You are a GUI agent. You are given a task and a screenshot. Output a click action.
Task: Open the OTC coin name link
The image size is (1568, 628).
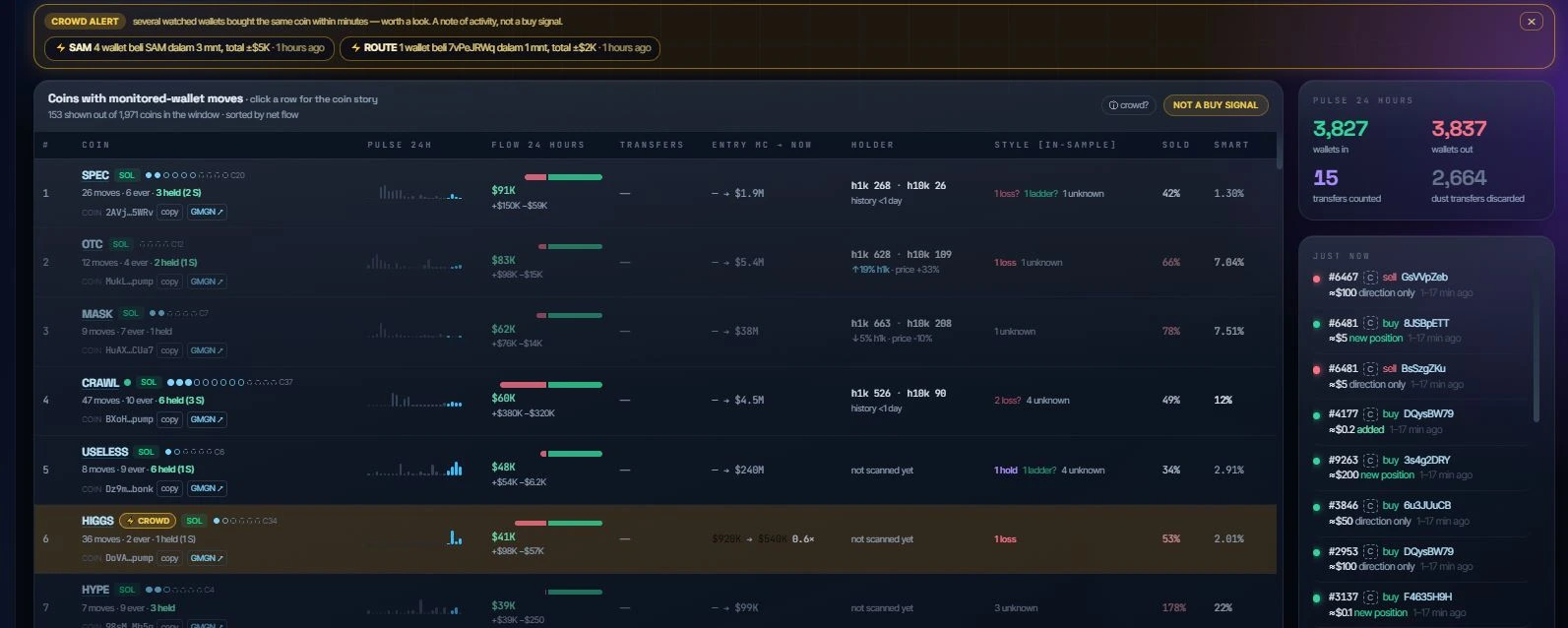[x=93, y=244]
